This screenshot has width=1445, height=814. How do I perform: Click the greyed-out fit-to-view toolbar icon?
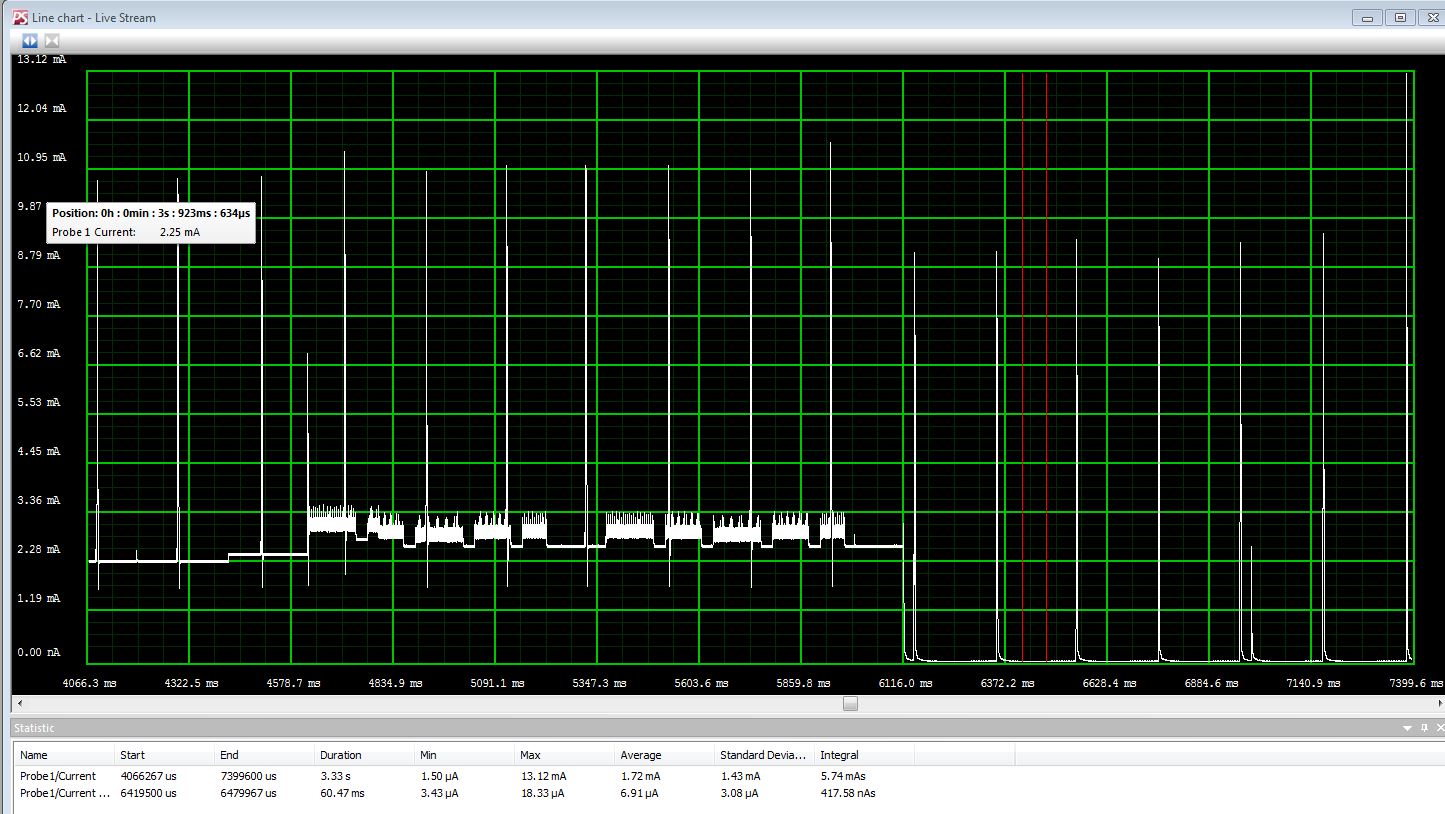[52, 41]
